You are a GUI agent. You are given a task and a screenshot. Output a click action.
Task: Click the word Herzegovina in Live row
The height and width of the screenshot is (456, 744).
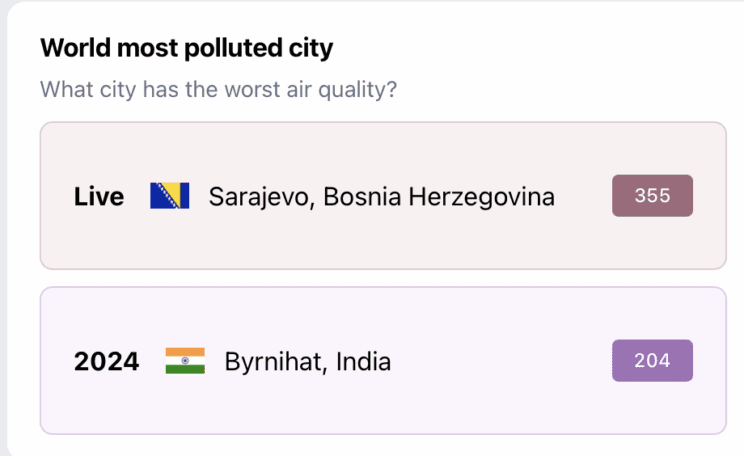(x=487, y=197)
